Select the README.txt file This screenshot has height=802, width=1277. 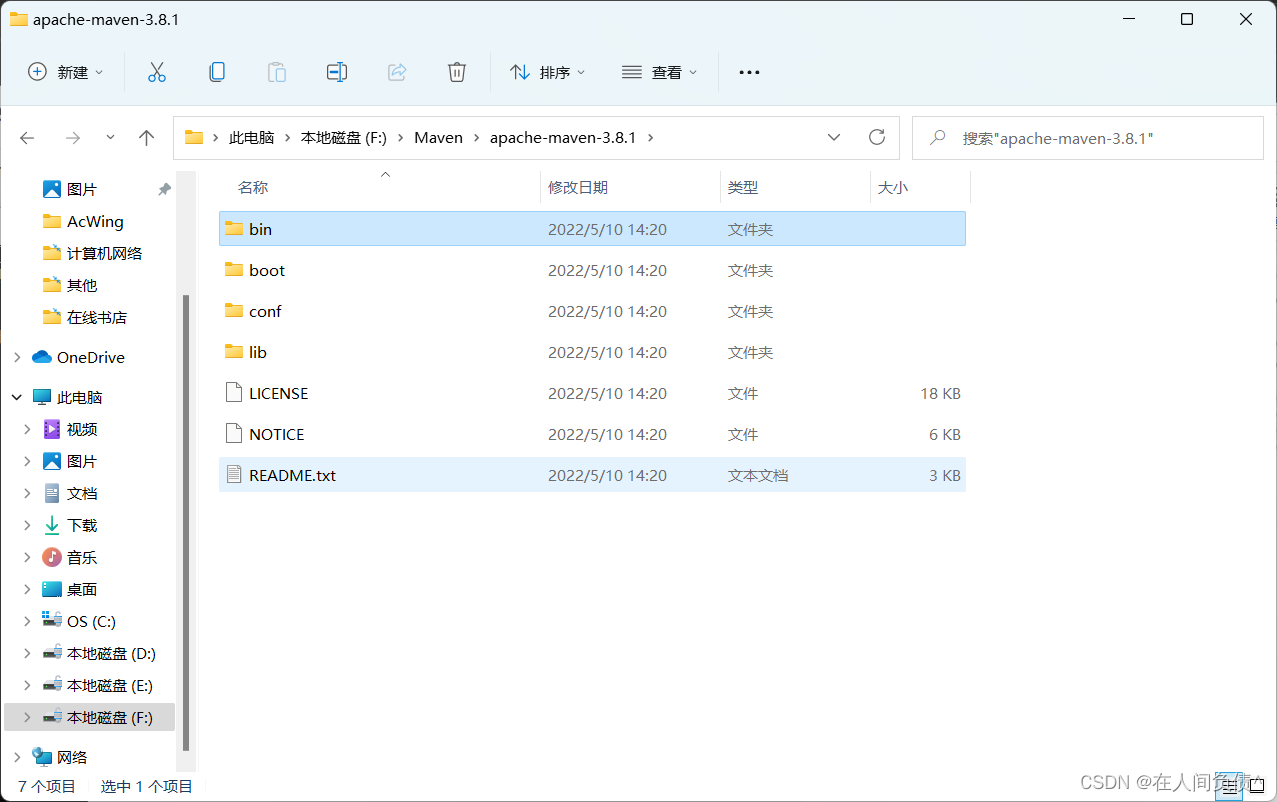click(592, 475)
